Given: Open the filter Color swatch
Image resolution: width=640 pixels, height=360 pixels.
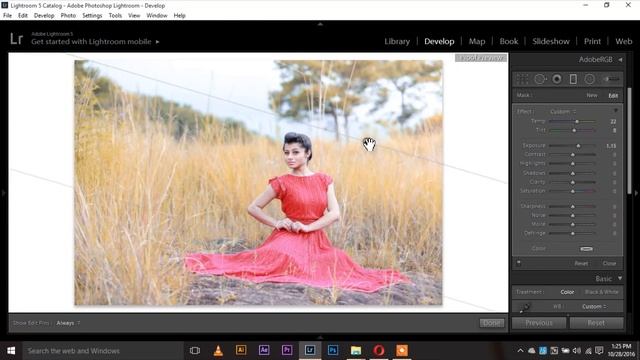Looking at the screenshot, I should [x=587, y=249].
